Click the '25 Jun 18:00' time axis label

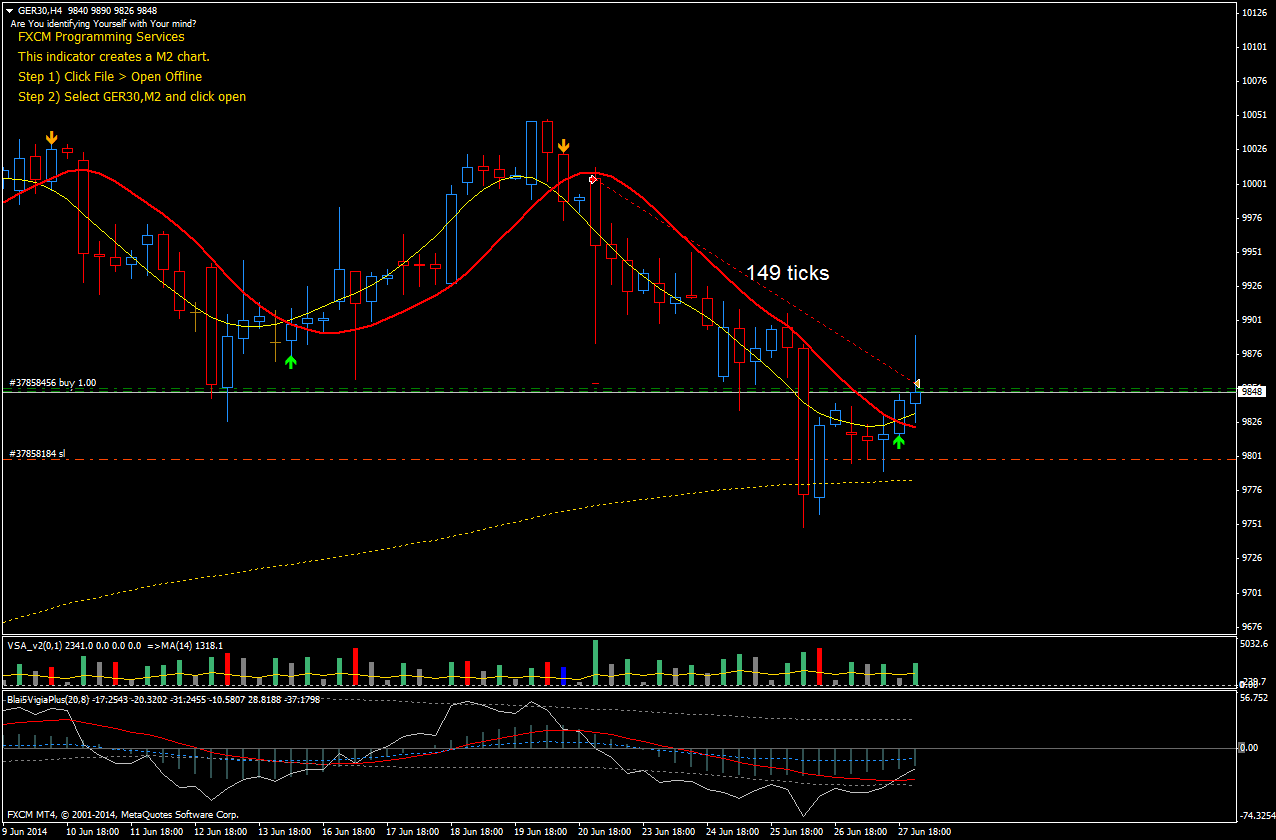point(795,832)
